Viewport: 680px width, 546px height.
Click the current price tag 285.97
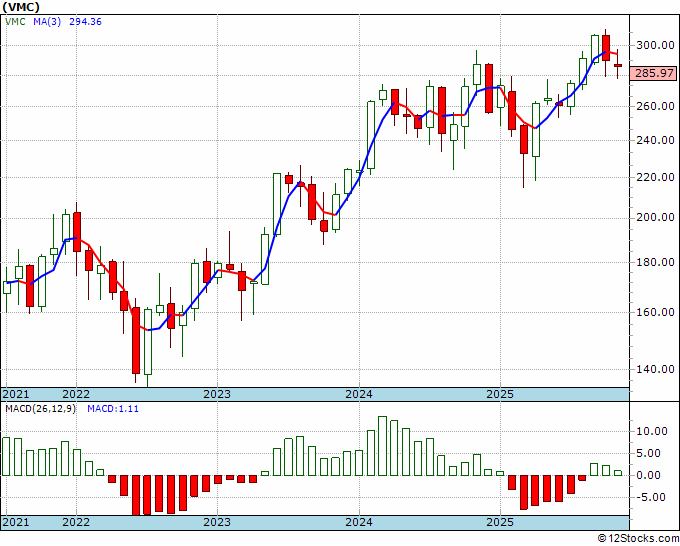[654, 73]
